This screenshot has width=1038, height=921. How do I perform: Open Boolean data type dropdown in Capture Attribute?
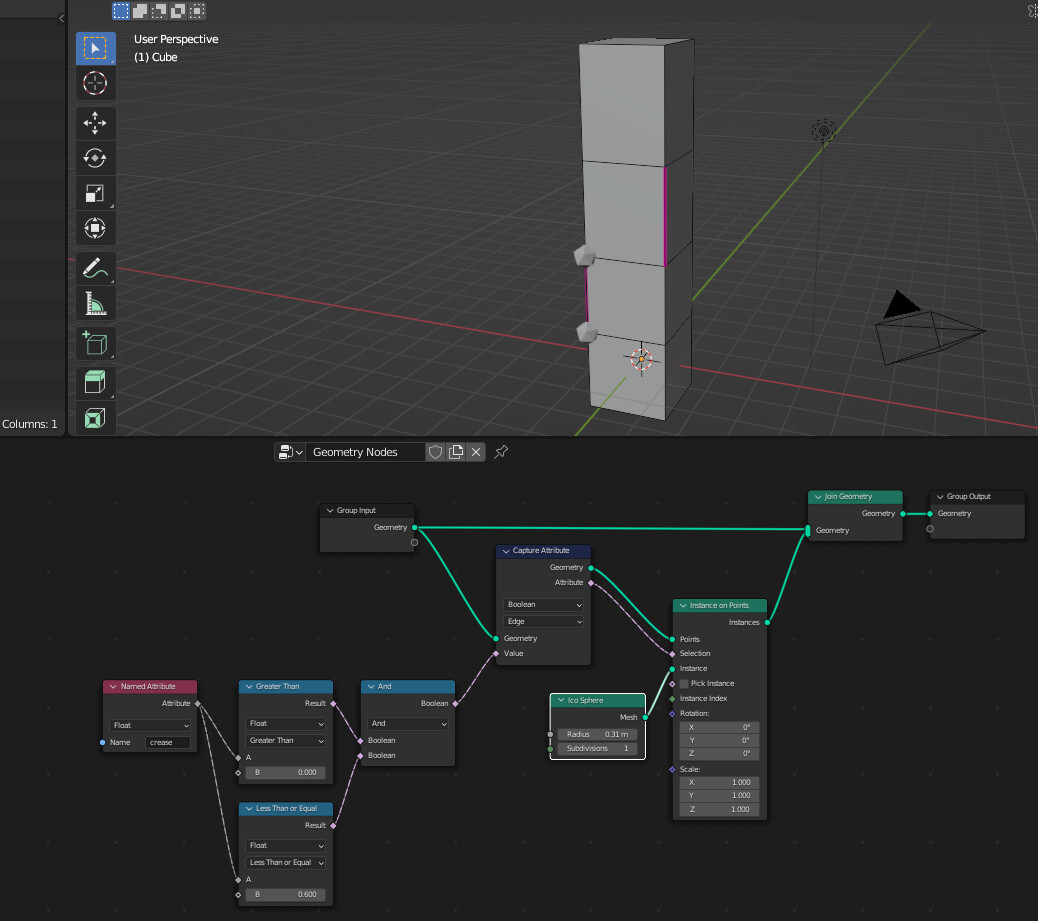[x=543, y=605]
